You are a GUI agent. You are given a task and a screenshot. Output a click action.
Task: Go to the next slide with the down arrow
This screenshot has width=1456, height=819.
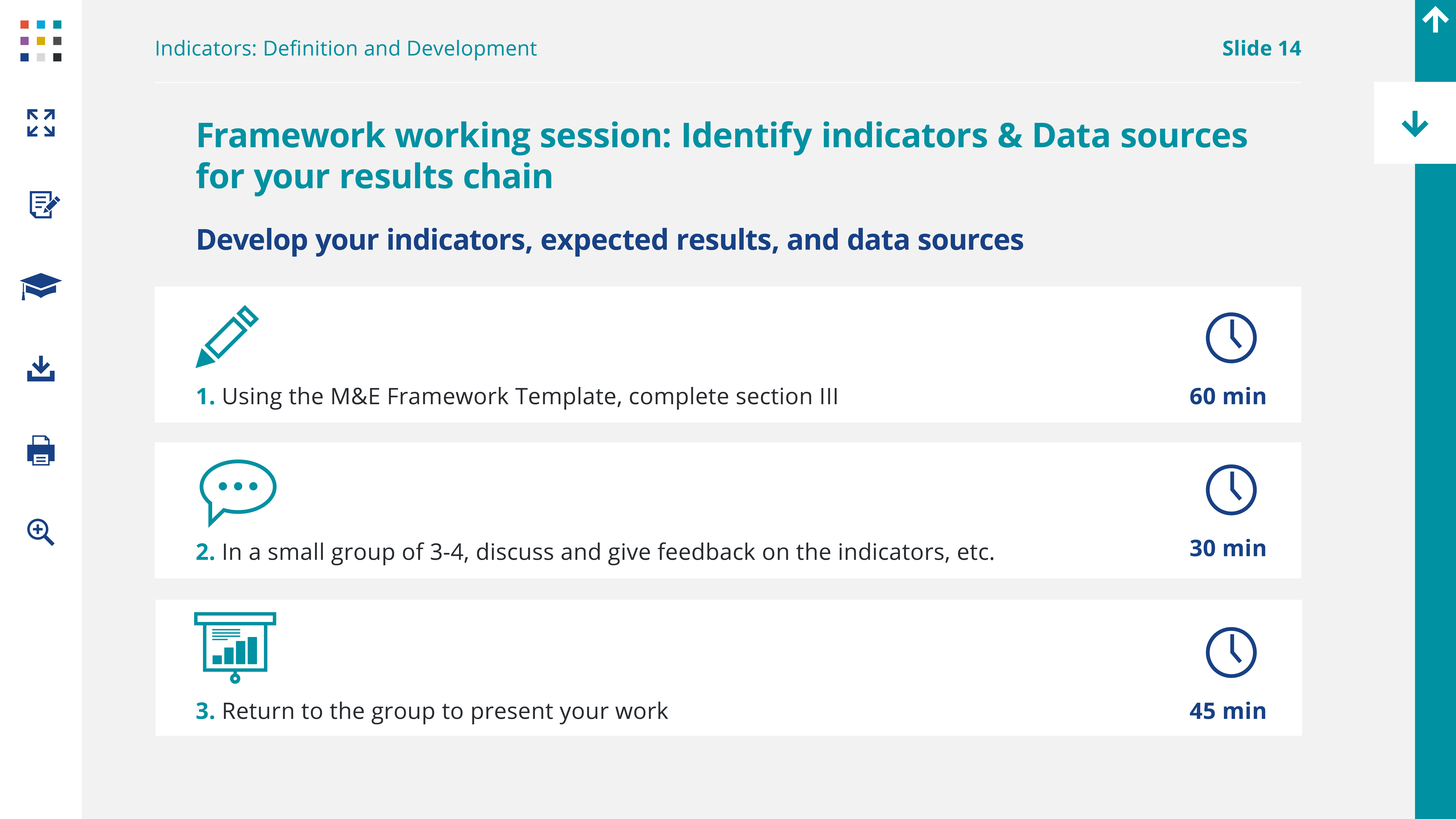click(x=1415, y=123)
